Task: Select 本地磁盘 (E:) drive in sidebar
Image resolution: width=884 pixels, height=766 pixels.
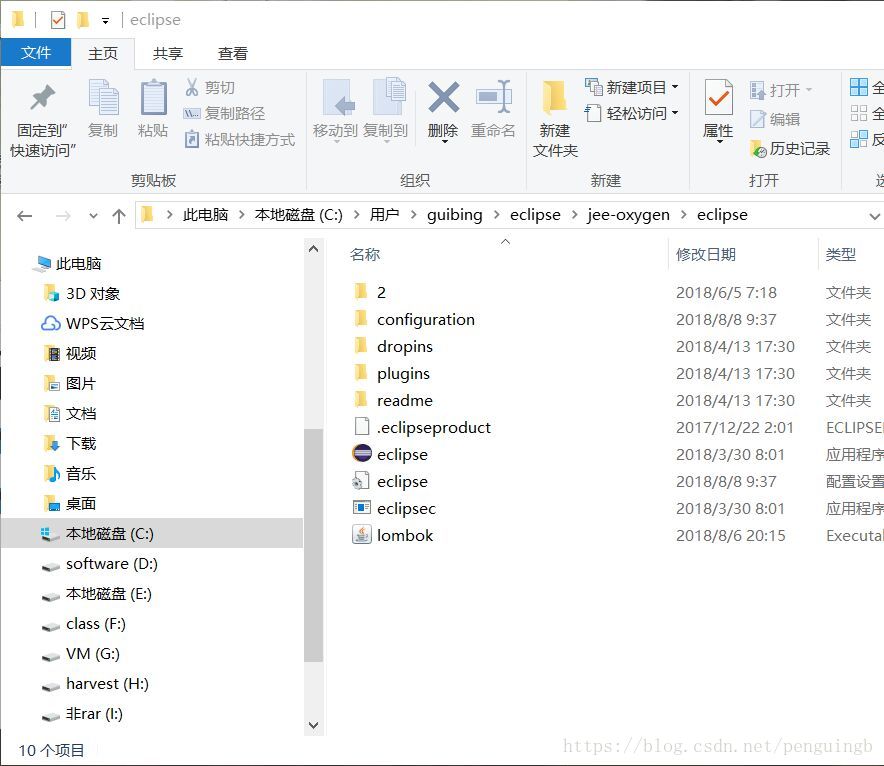Action: tap(97, 594)
